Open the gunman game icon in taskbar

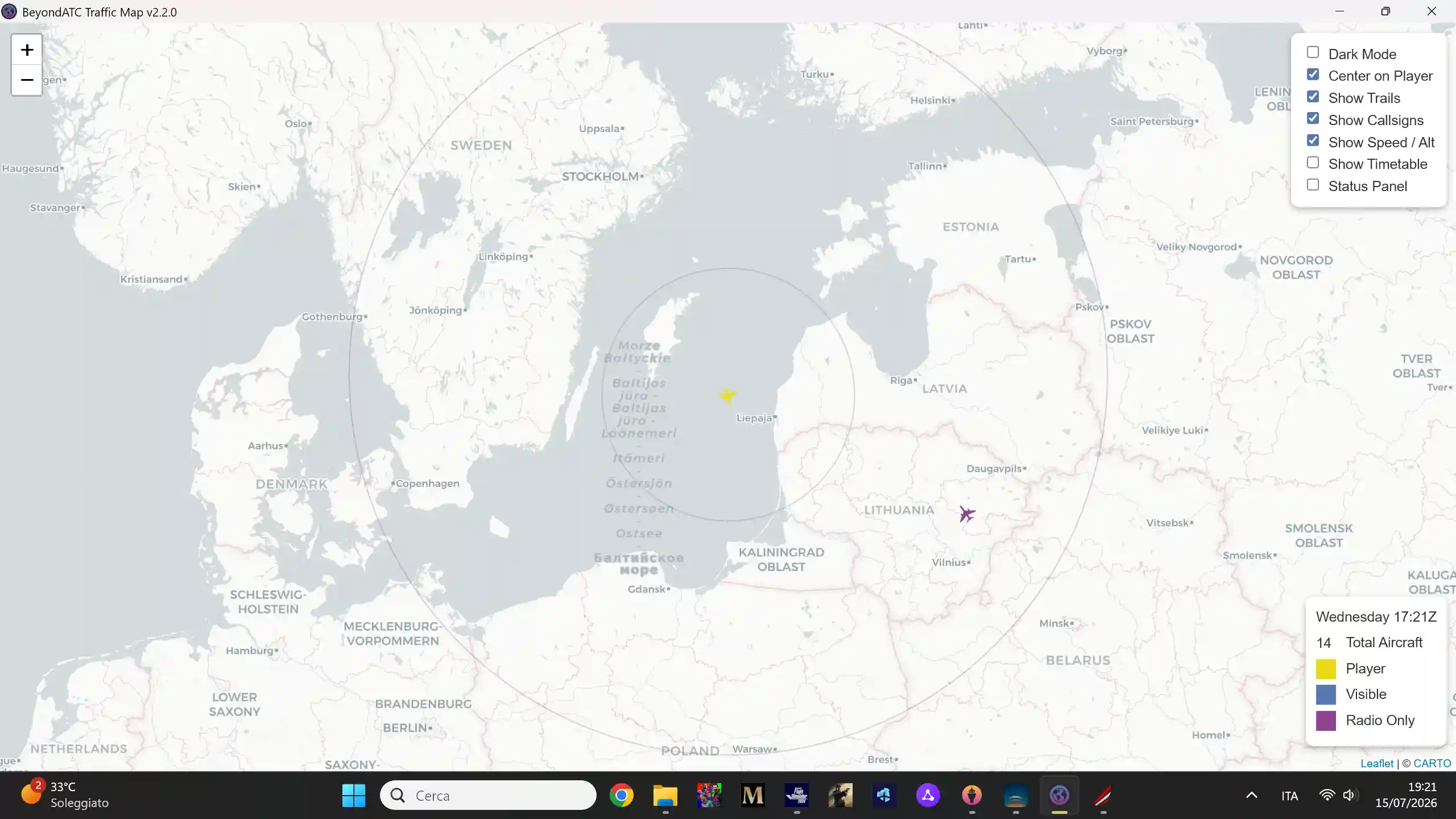pyautogui.click(x=840, y=795)
